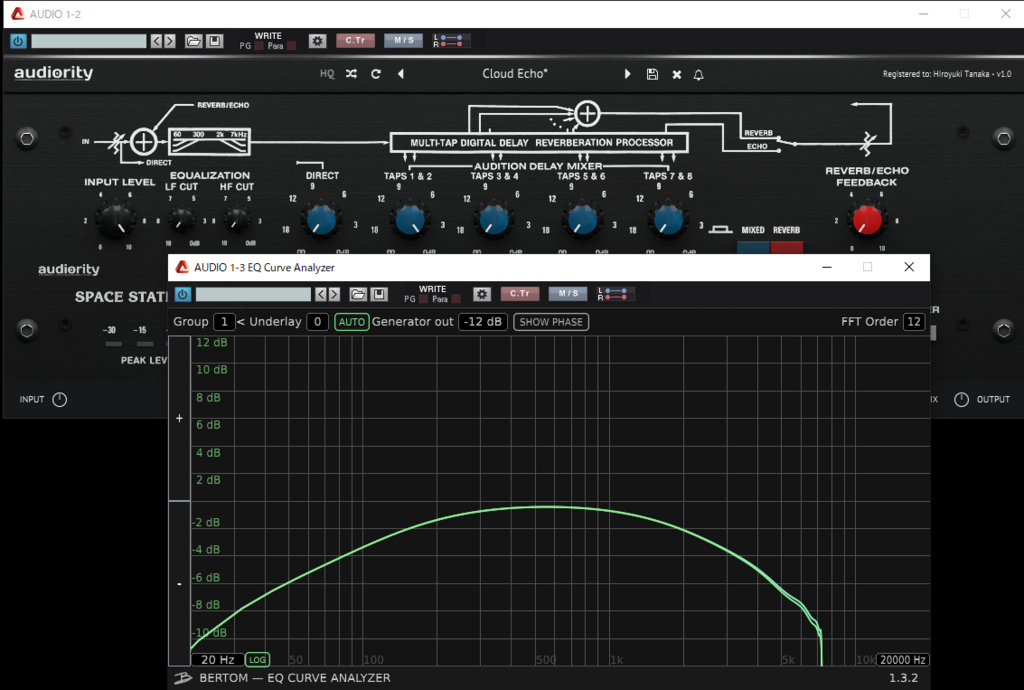Adjust the LF Cut equalization knob

181,221
